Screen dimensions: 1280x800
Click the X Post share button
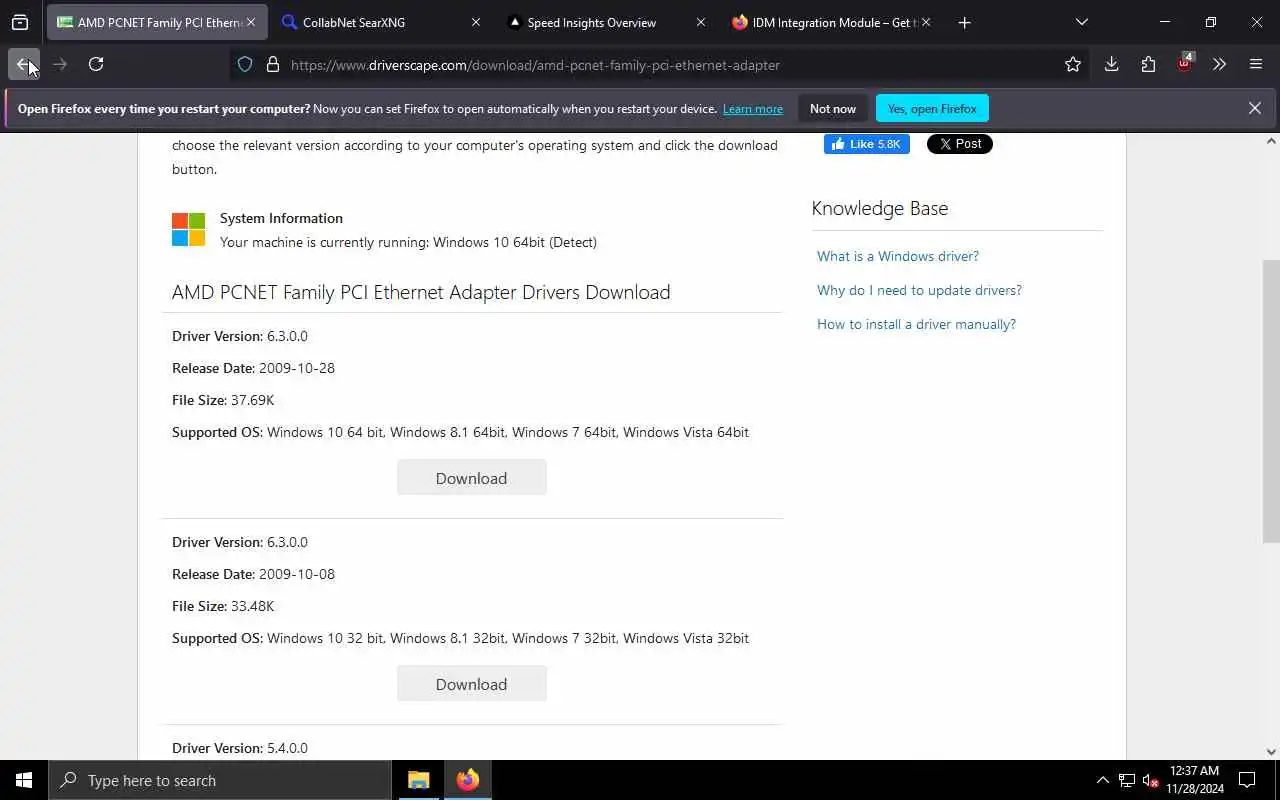960,144
